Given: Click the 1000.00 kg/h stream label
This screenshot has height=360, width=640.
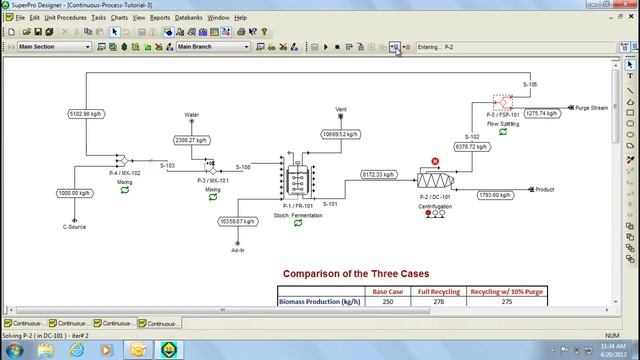Looking at the screenshot, I should tap(75, 193).
